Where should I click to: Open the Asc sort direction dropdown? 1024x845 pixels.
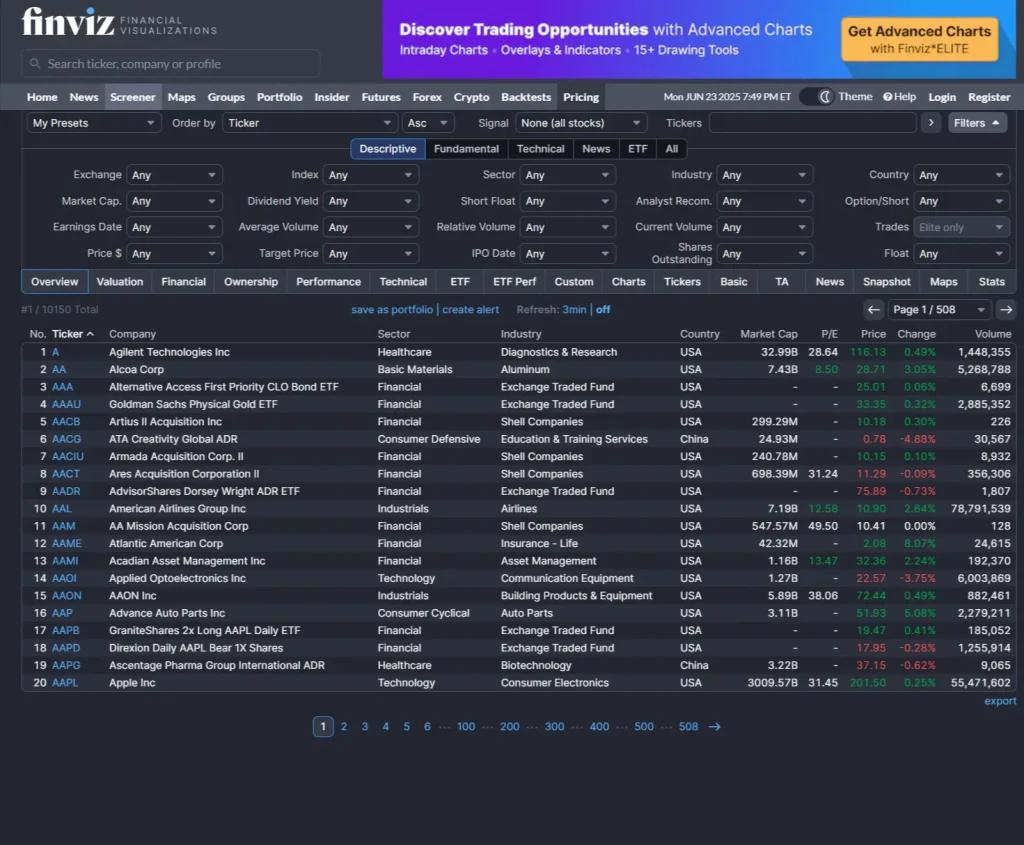pyautogui.click(x=427, y=123)
